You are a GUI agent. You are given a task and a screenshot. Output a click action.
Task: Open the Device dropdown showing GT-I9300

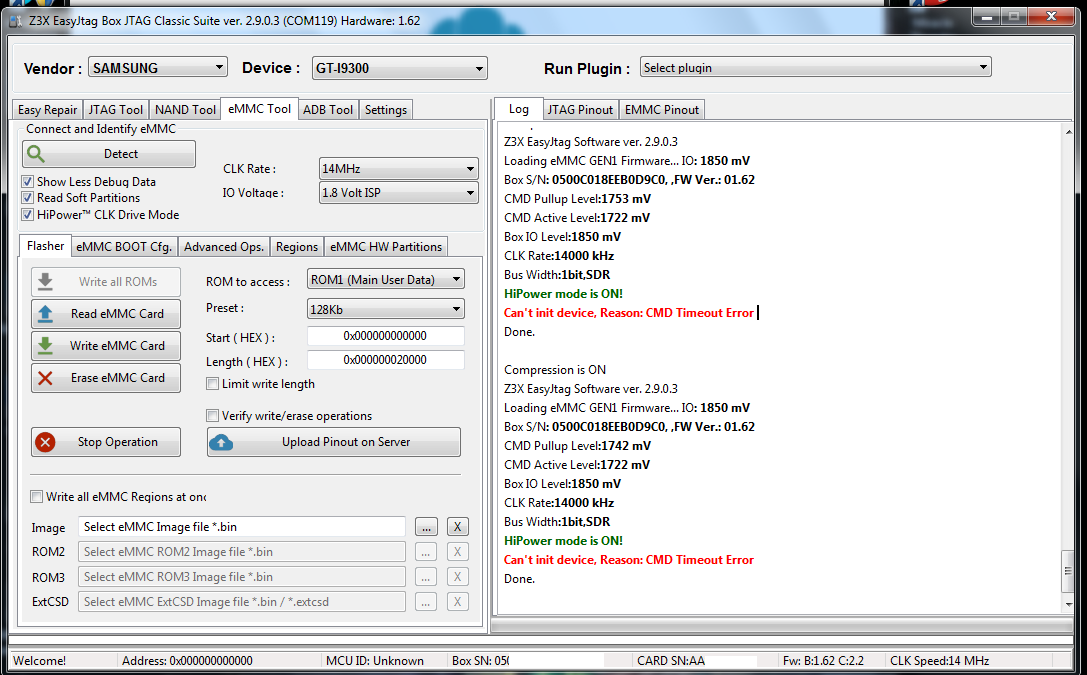pos(399,68)
